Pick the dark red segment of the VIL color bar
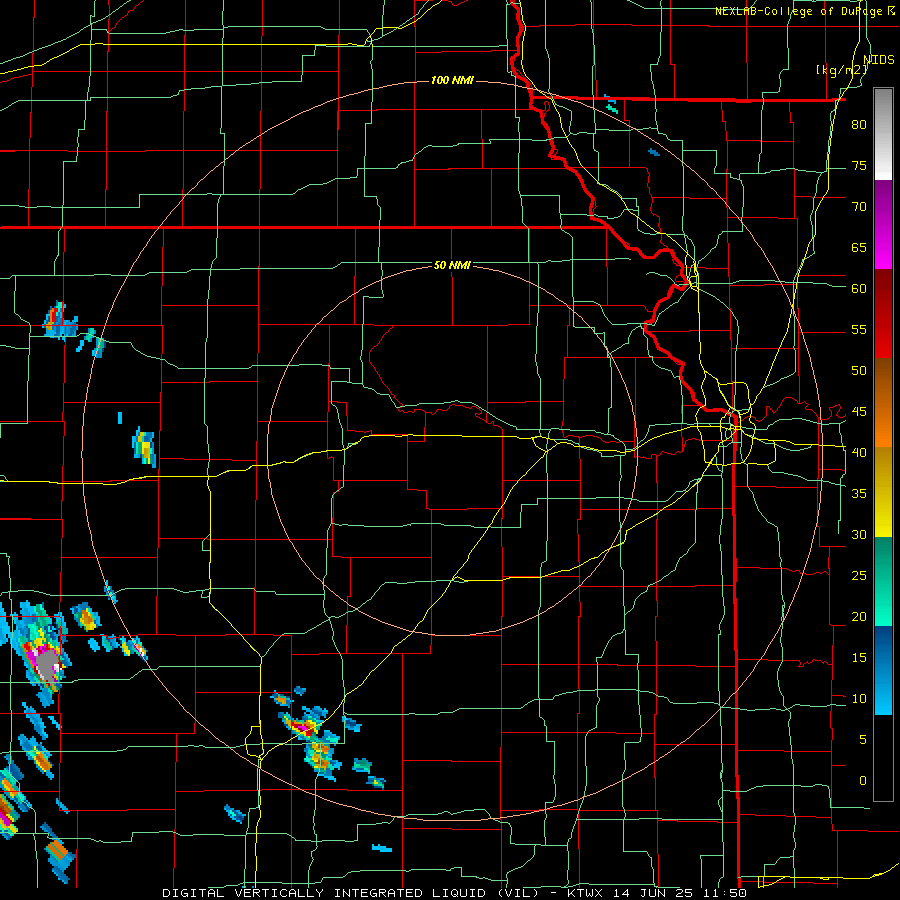 coord(883,314)
